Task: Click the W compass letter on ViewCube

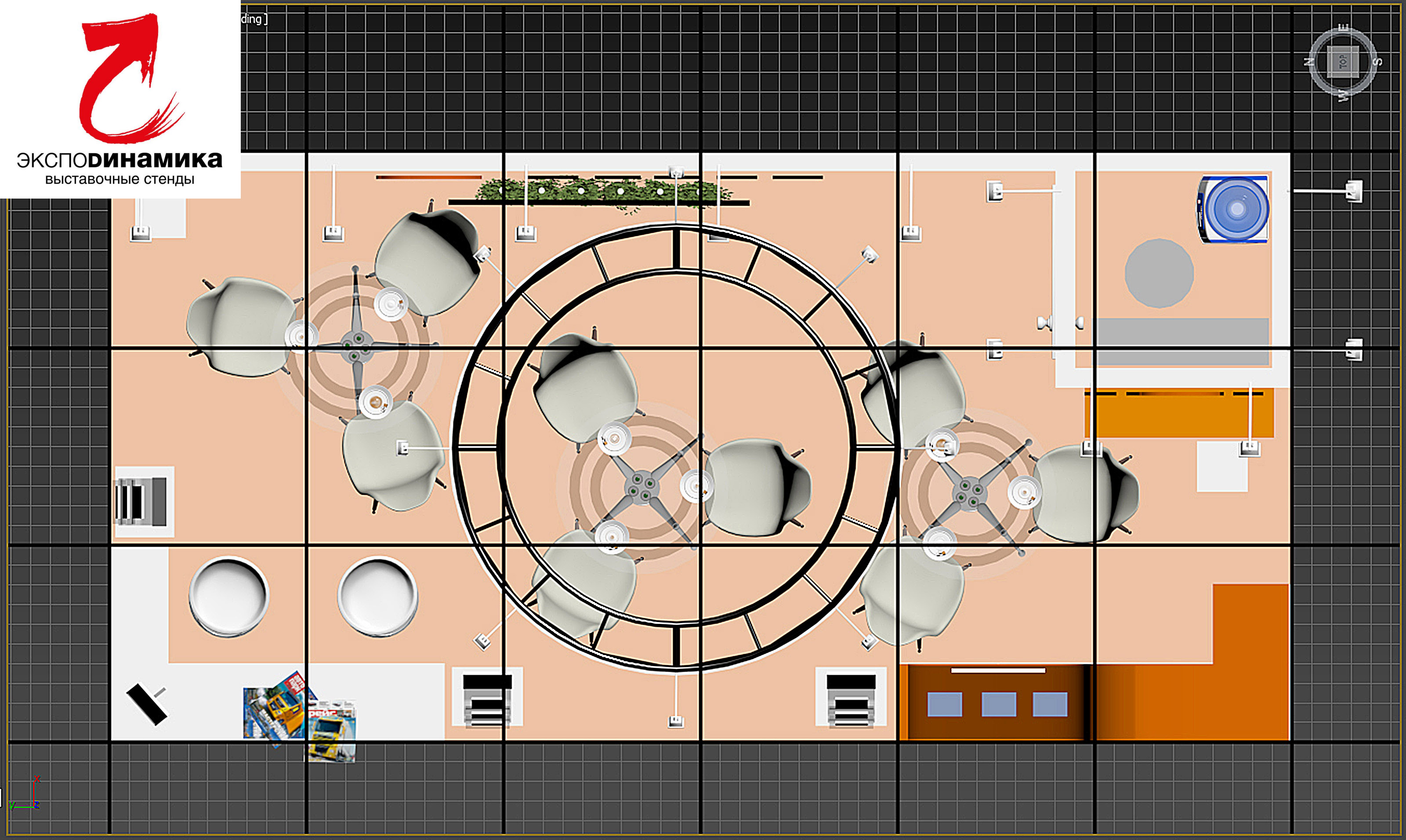Action: [1343, 96]
